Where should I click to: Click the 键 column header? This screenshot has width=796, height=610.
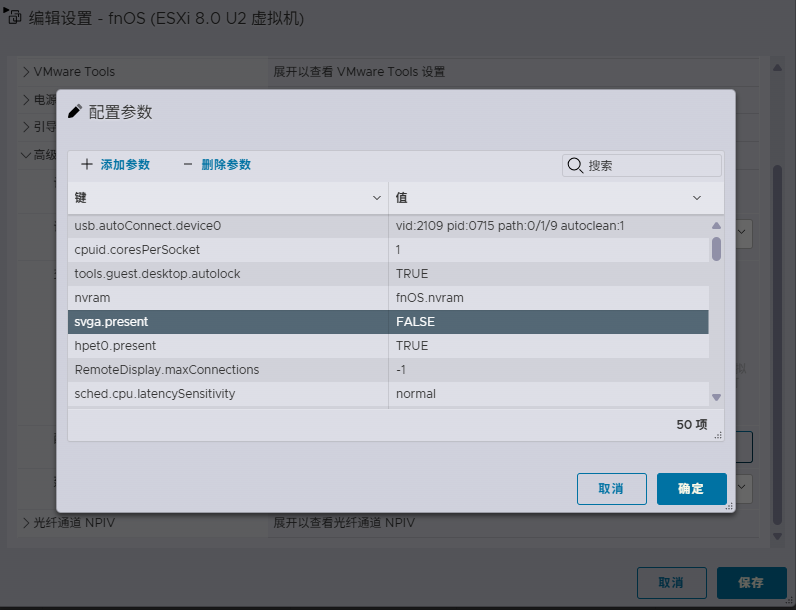[x=228, y=198]
